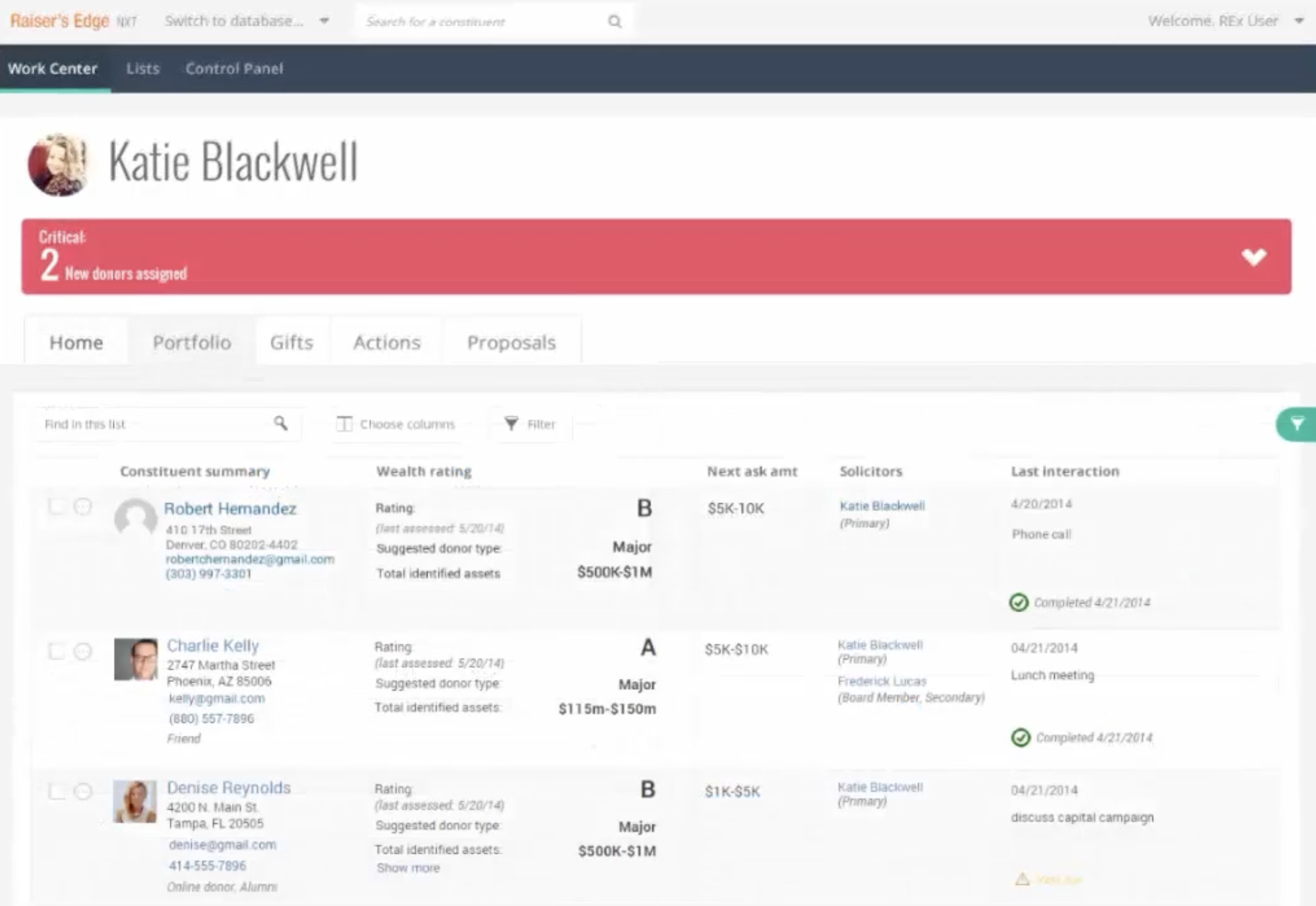Click Robert Hernandez's completed checkmark icon
This screenshot has width=1316, height=906.
tap(1019, 602)
